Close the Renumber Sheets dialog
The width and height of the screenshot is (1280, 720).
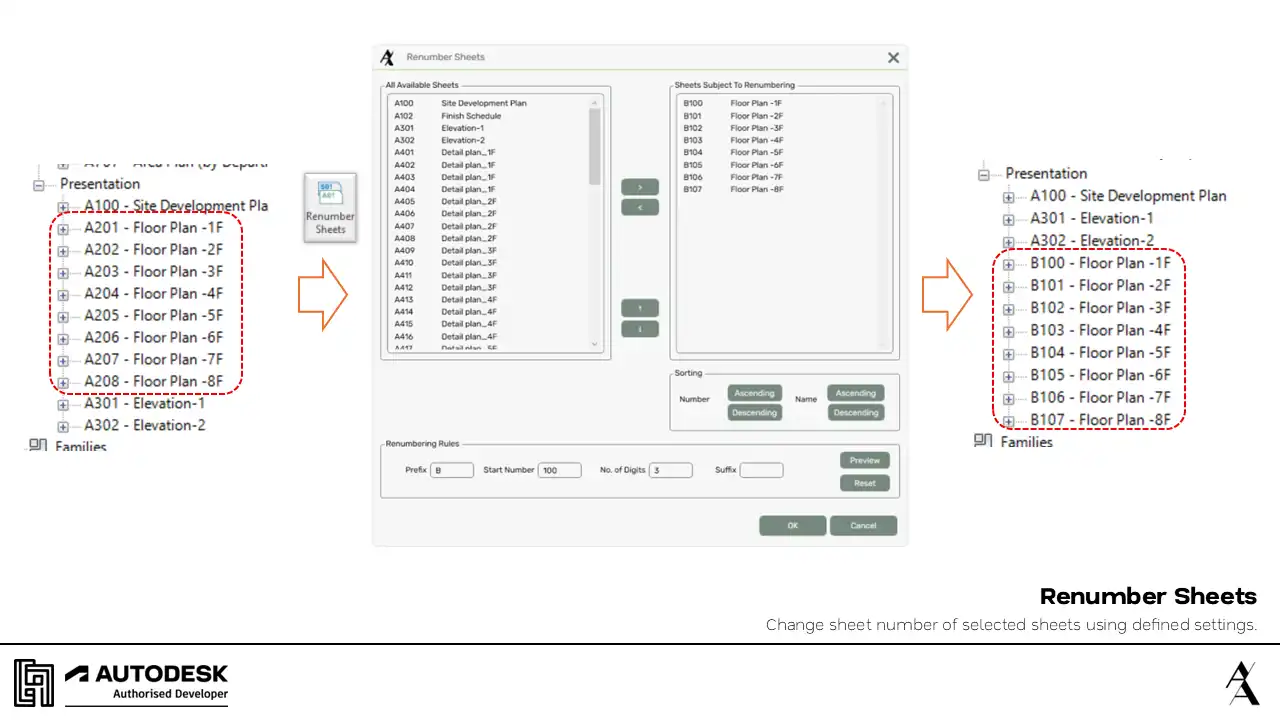[893, 58]
